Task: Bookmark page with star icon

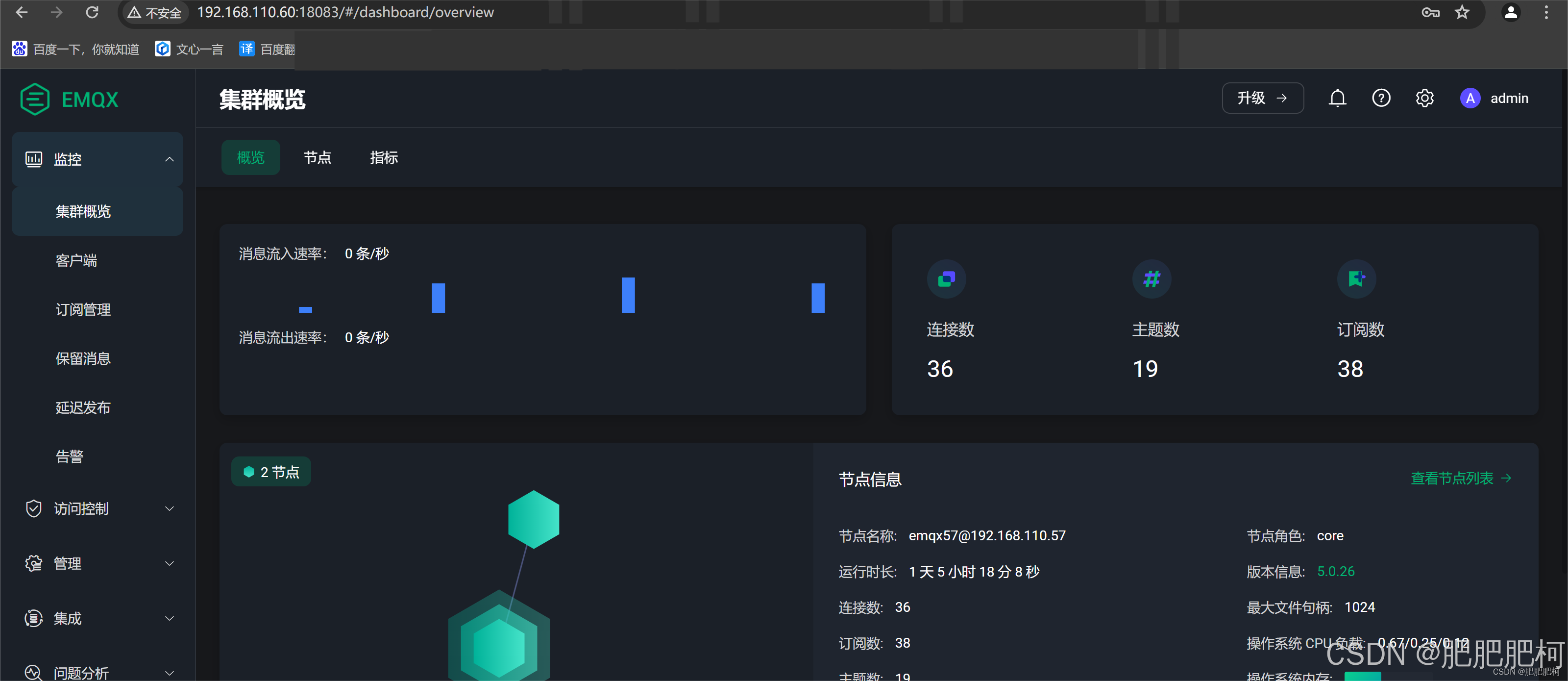Action: pos(1462,12)
